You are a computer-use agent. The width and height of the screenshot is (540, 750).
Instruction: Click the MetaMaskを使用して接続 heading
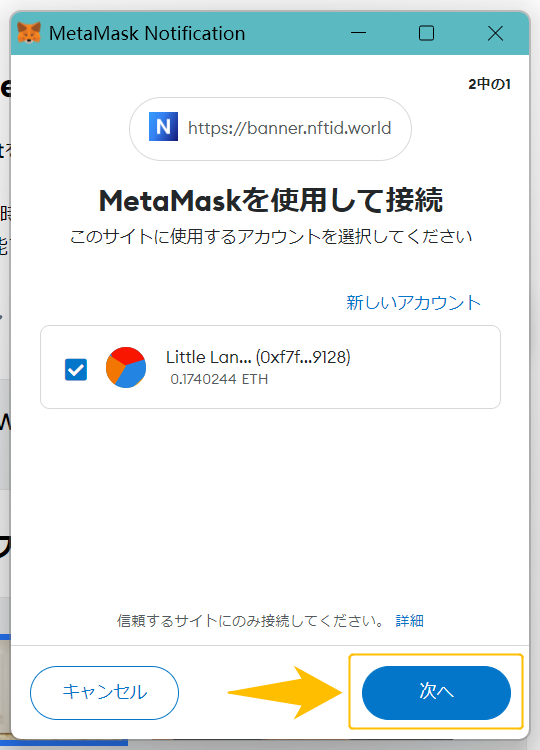(x=271, y=200)
